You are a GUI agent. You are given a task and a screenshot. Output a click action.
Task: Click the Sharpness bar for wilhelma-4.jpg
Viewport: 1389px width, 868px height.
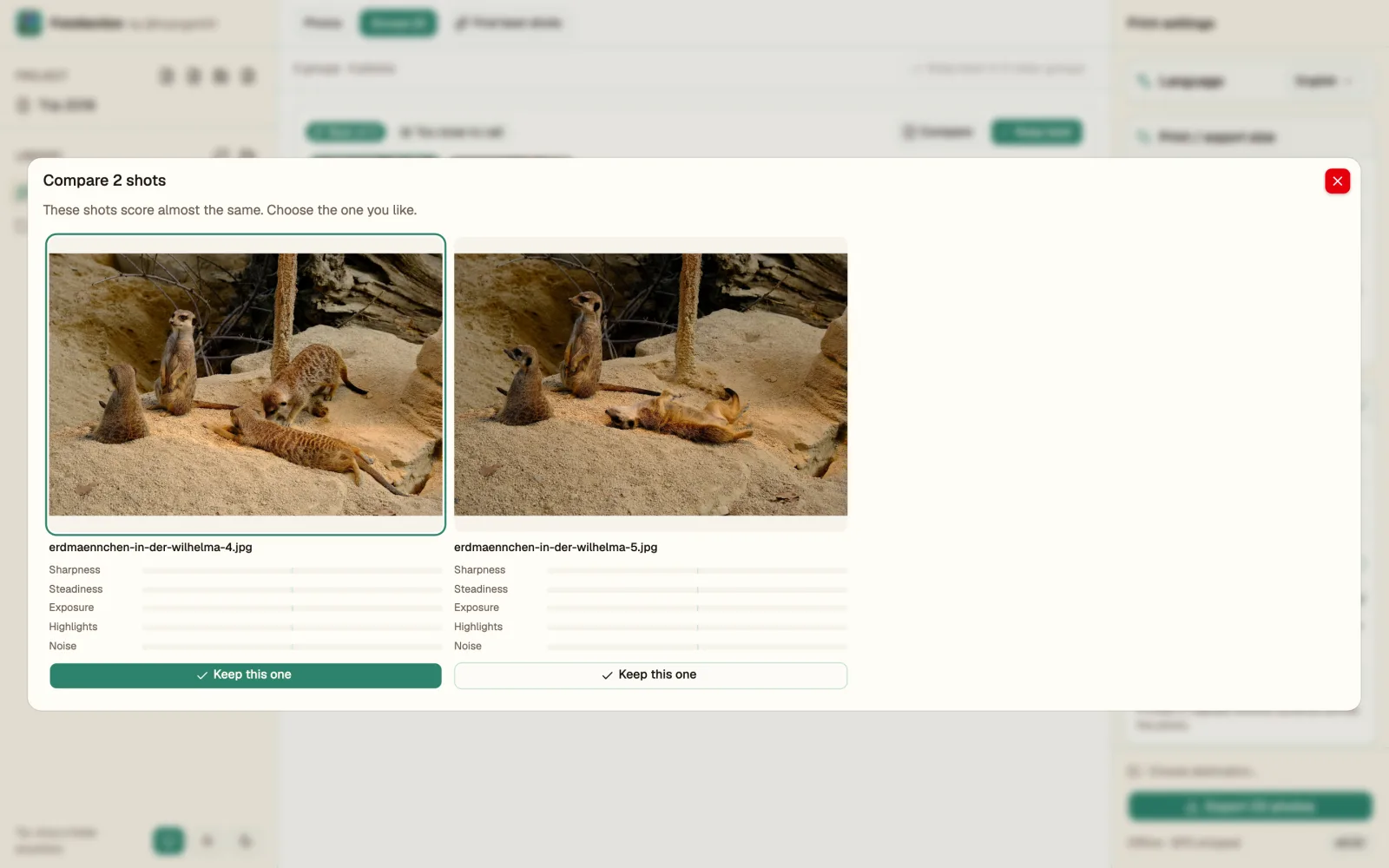coord(293,570)
